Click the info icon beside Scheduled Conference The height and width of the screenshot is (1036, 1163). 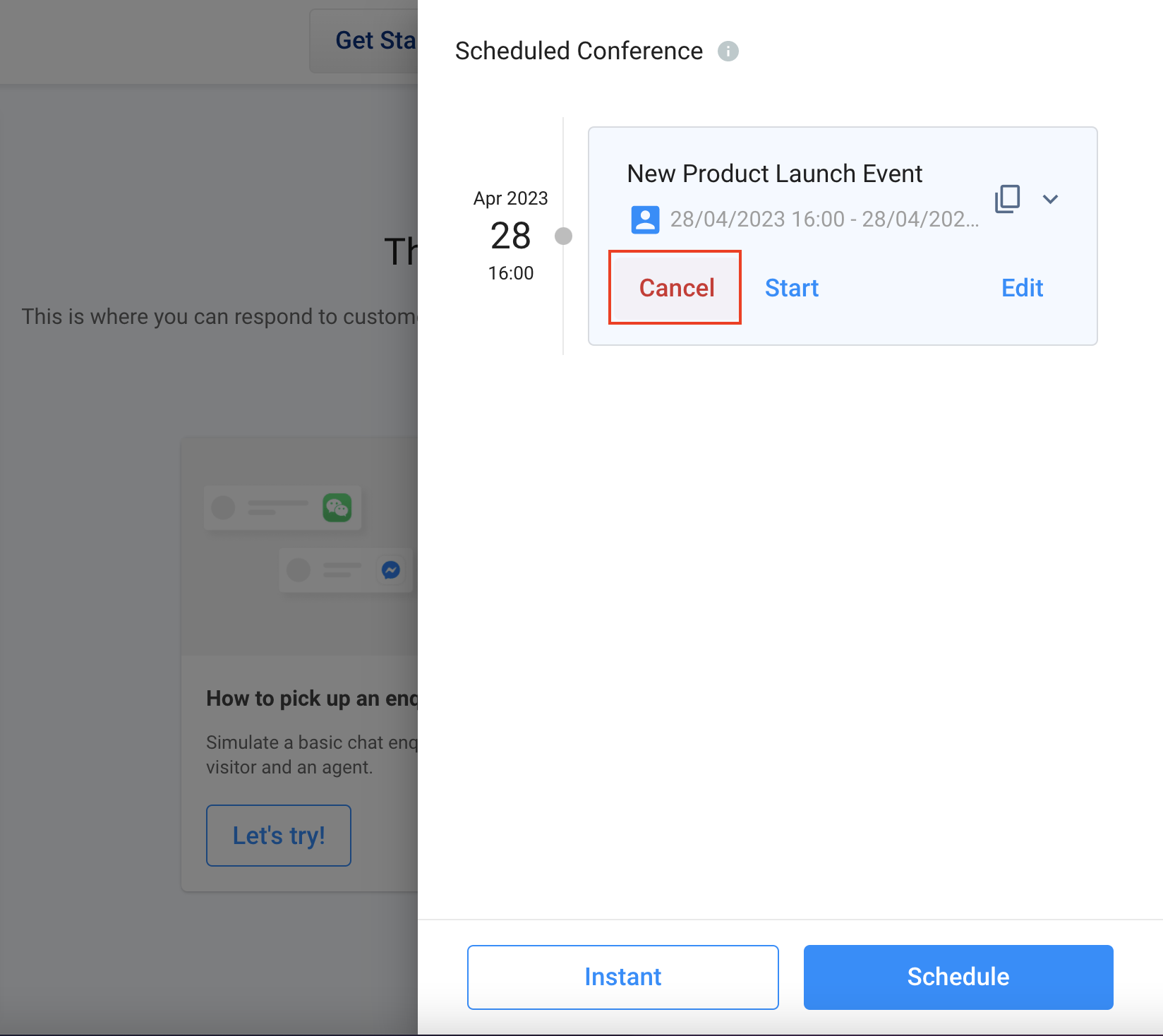(728, 52)
